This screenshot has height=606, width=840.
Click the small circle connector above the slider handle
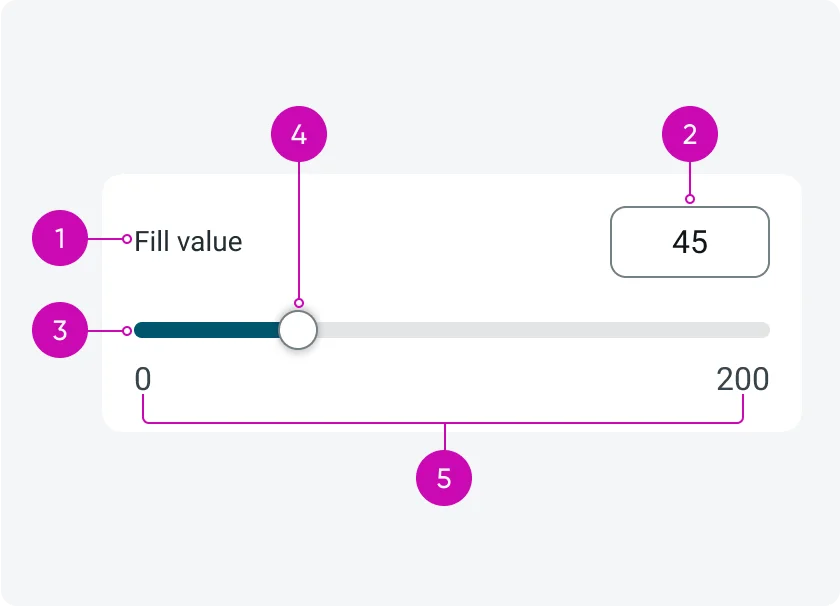298,302
